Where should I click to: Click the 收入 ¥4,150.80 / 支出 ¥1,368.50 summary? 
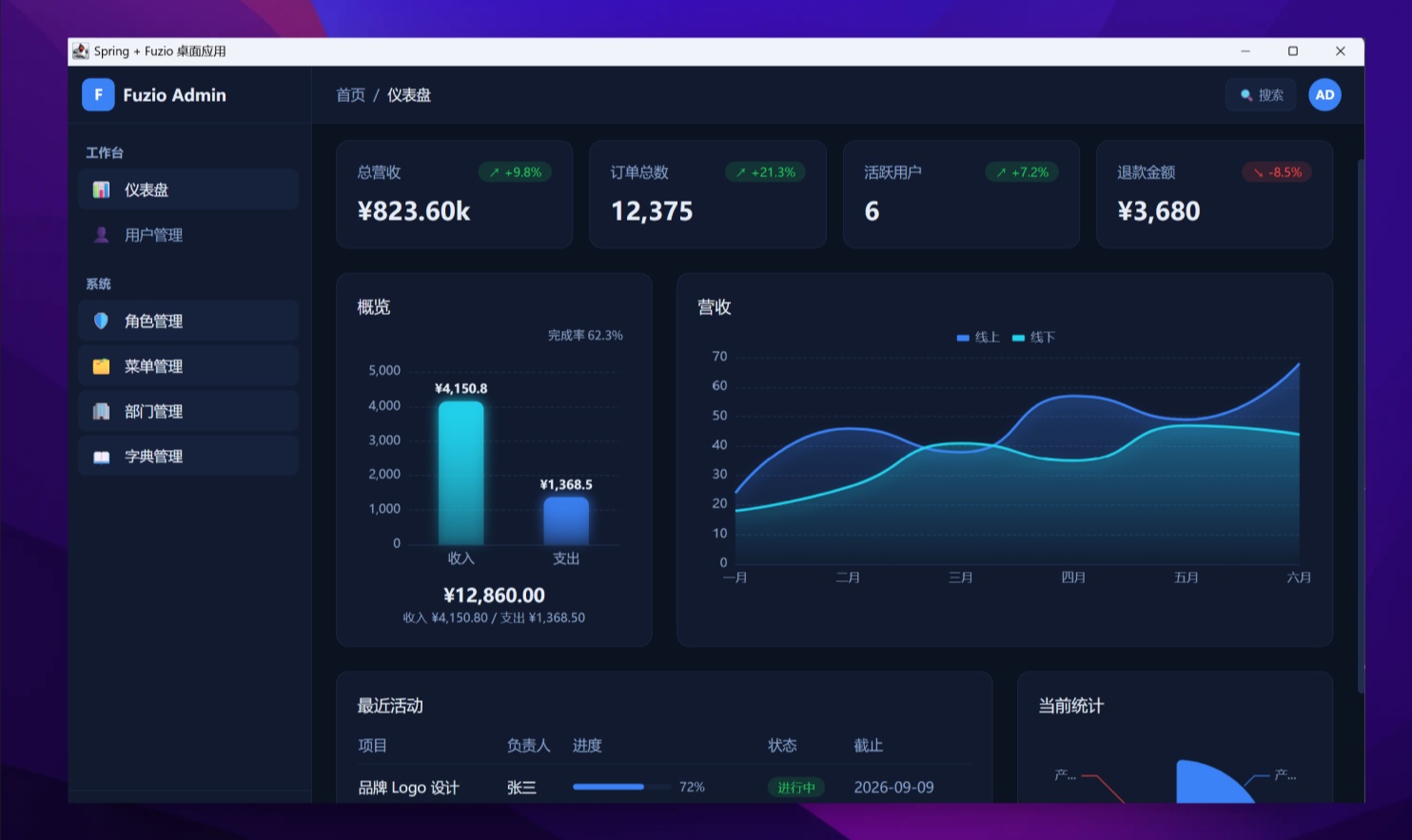point(494,618)
